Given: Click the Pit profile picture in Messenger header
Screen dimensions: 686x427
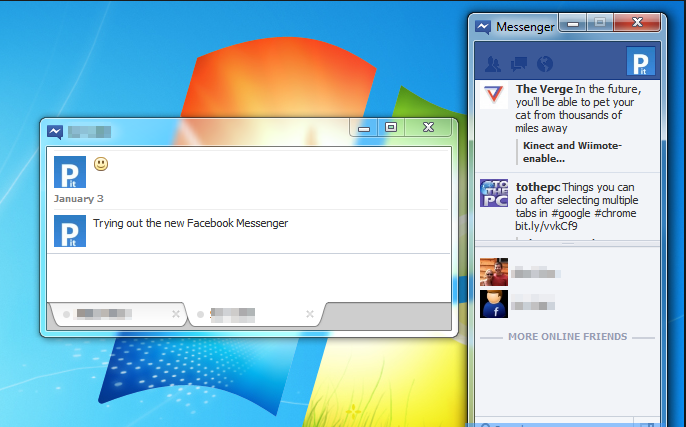Looking at the screenshot, I should pos(640,61).
